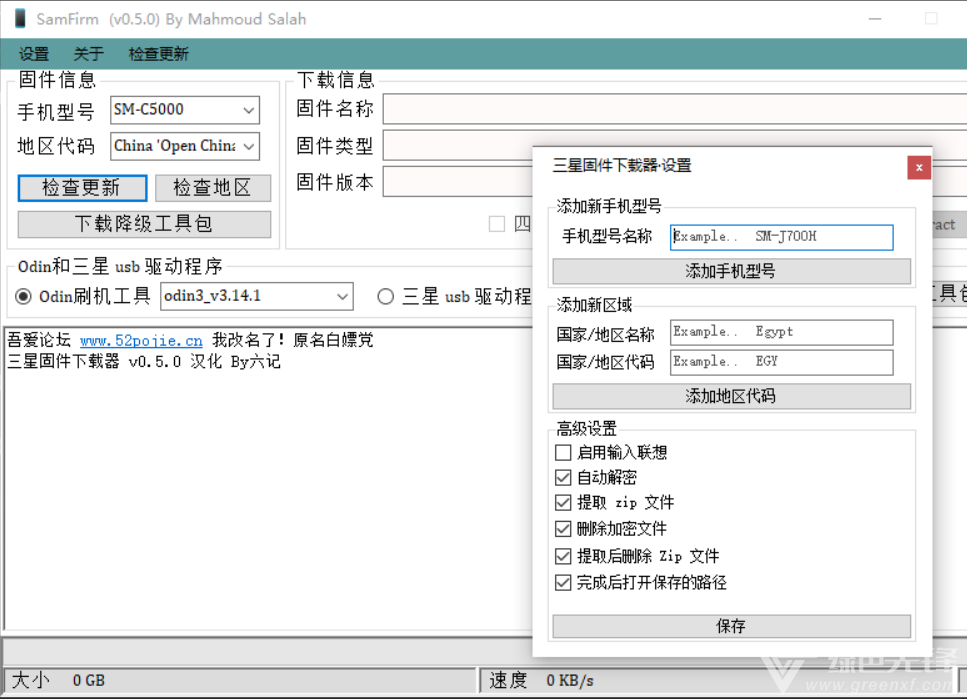The image size is (967, 699).
Task: Select the 三星 usb 驱动程 radio button
Action: 385,296
